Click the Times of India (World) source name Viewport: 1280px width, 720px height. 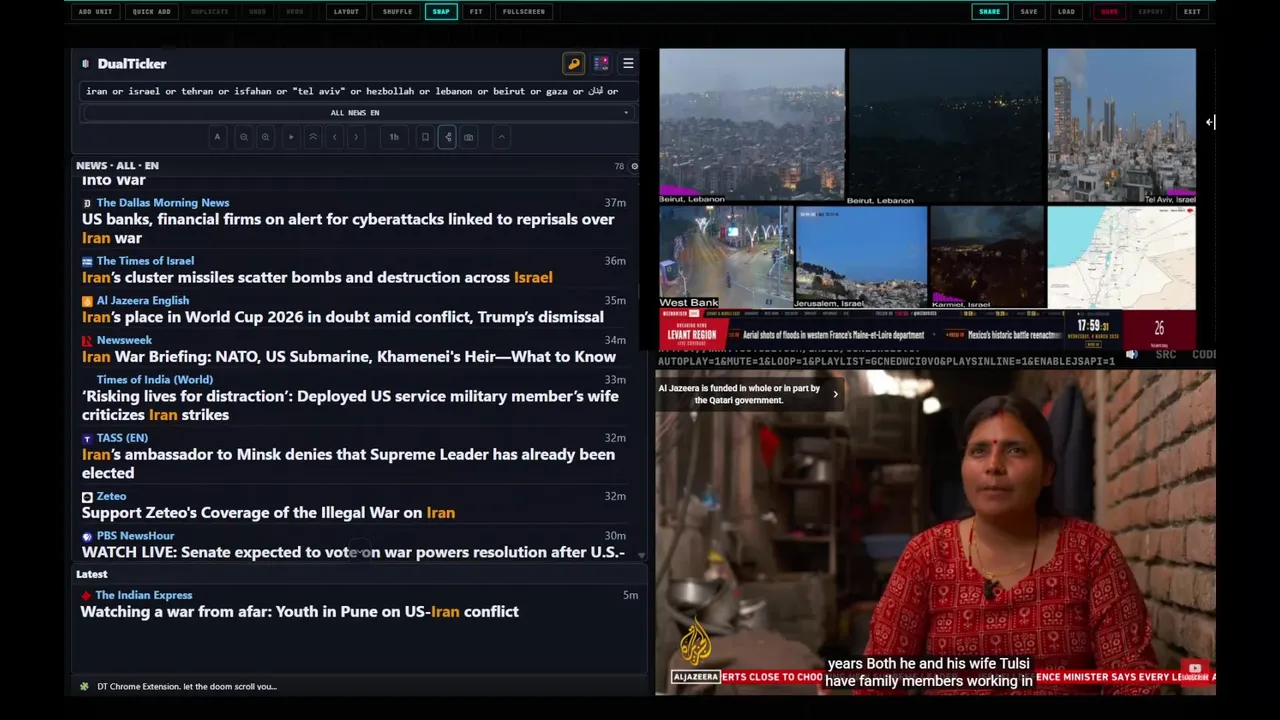[155, 380]
